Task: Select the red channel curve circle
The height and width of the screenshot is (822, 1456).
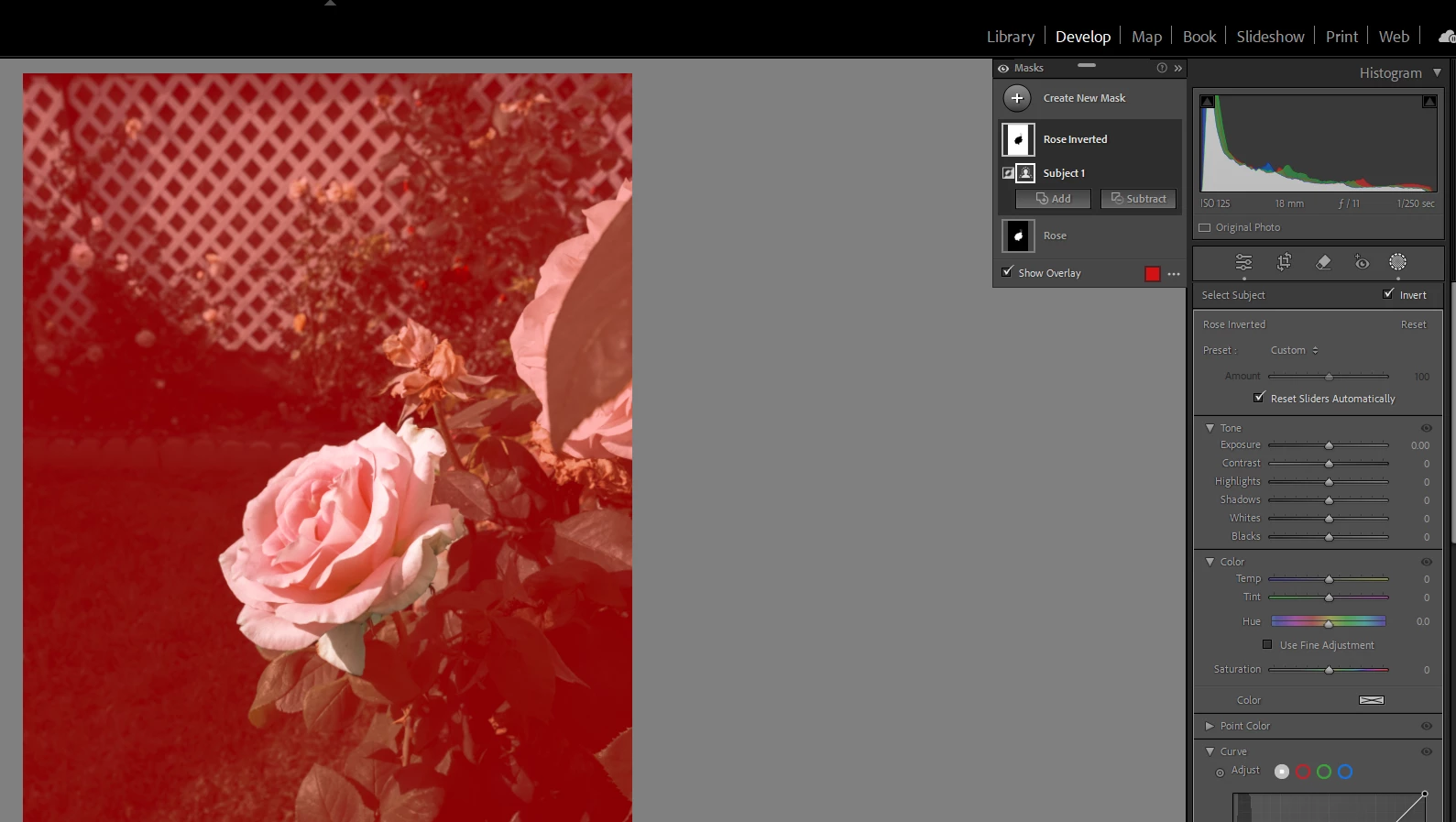Action: [1303, 772]
